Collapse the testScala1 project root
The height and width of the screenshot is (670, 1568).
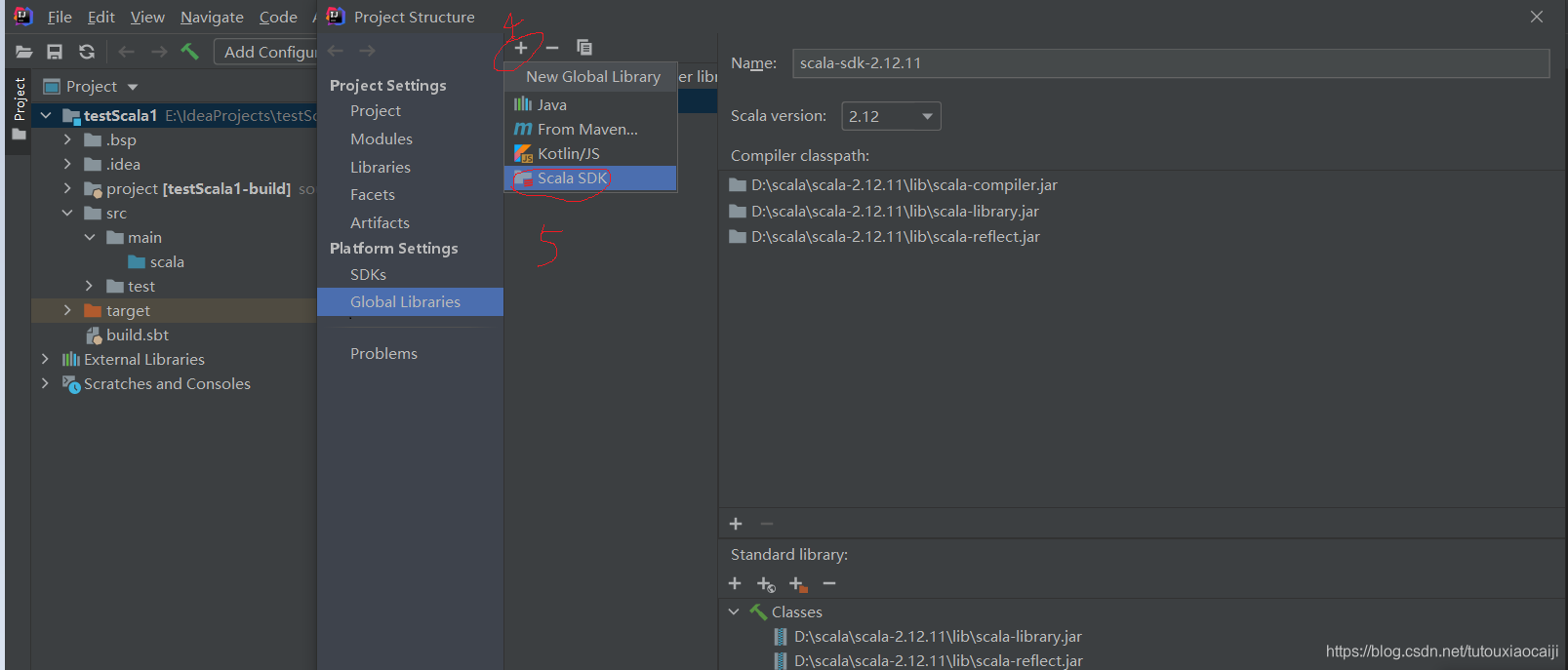pyautogui.click(x=46, y=115)
